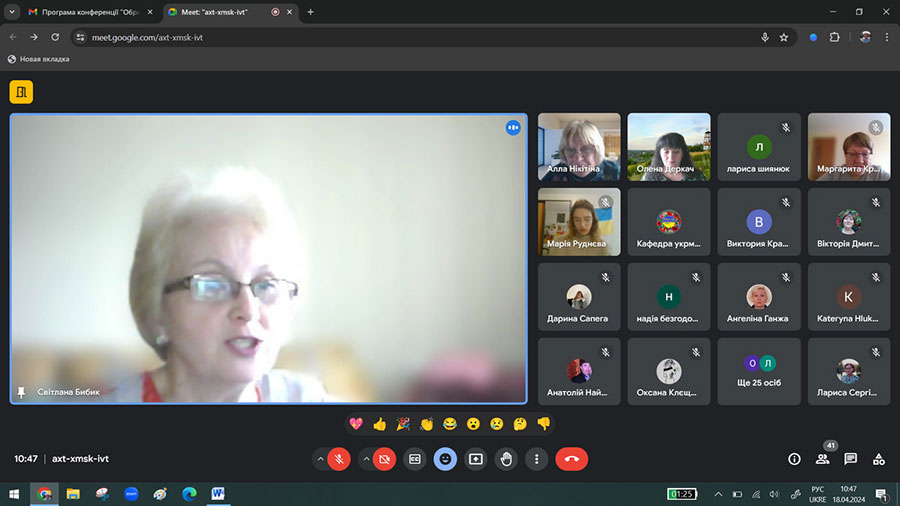The width and height of the screenshot is (900, 506).
Task: Open options on Світлана Бибик main video
Action: tap(513, 127)
